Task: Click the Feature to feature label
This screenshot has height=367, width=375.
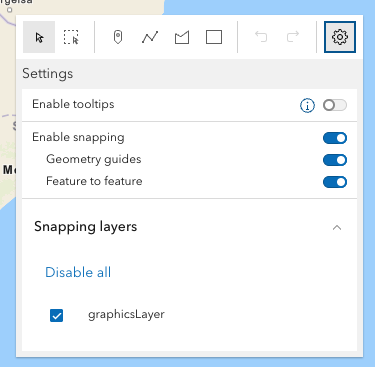Action: coord(94,181)
